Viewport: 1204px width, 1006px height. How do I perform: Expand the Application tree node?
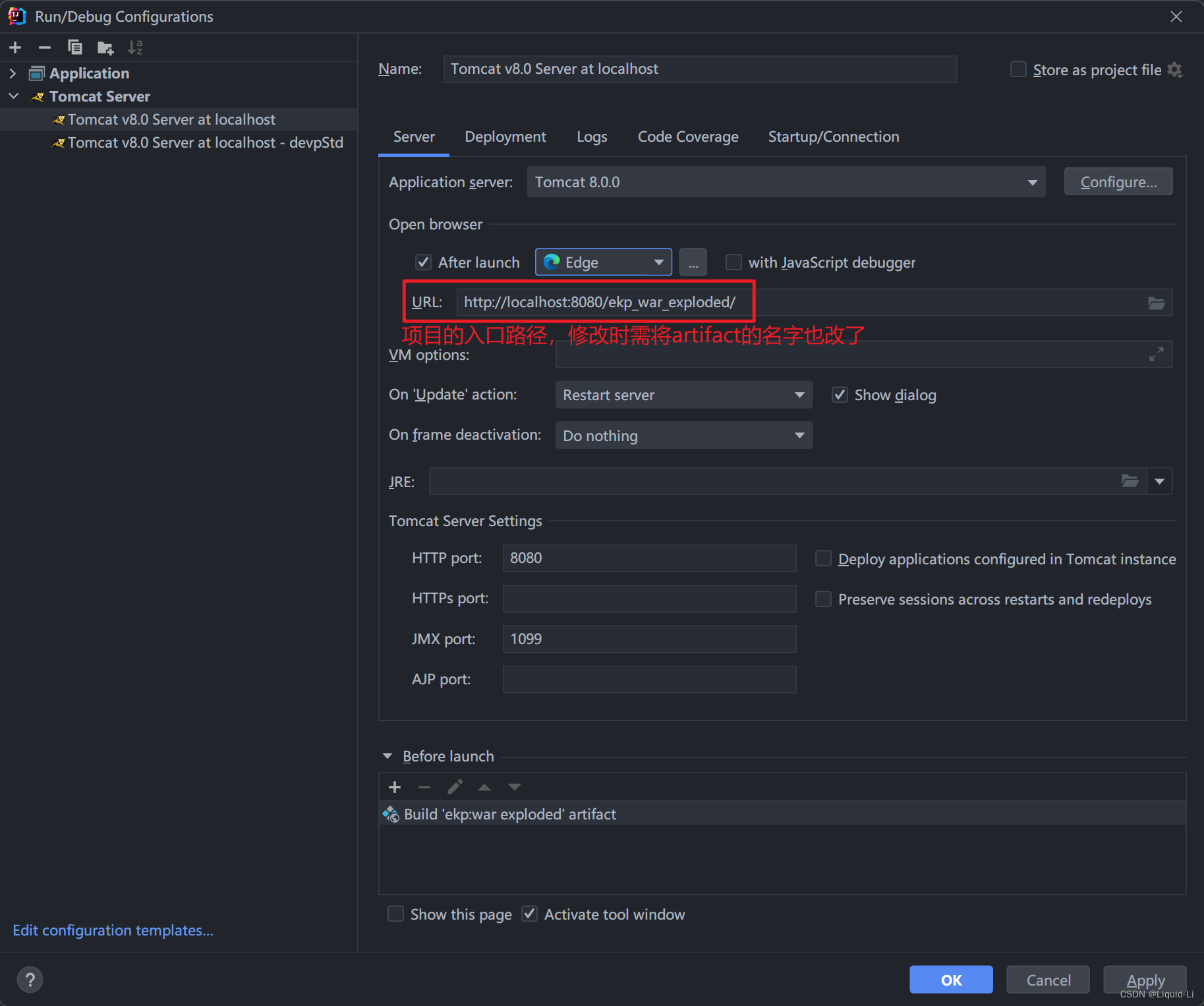click(x=13, y=73)
